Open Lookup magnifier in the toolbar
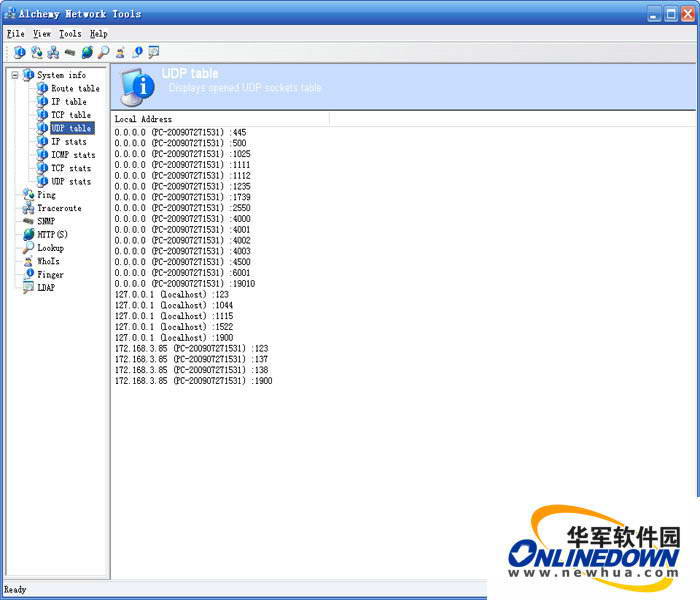The image size is (700, 600). click(104, 52)
